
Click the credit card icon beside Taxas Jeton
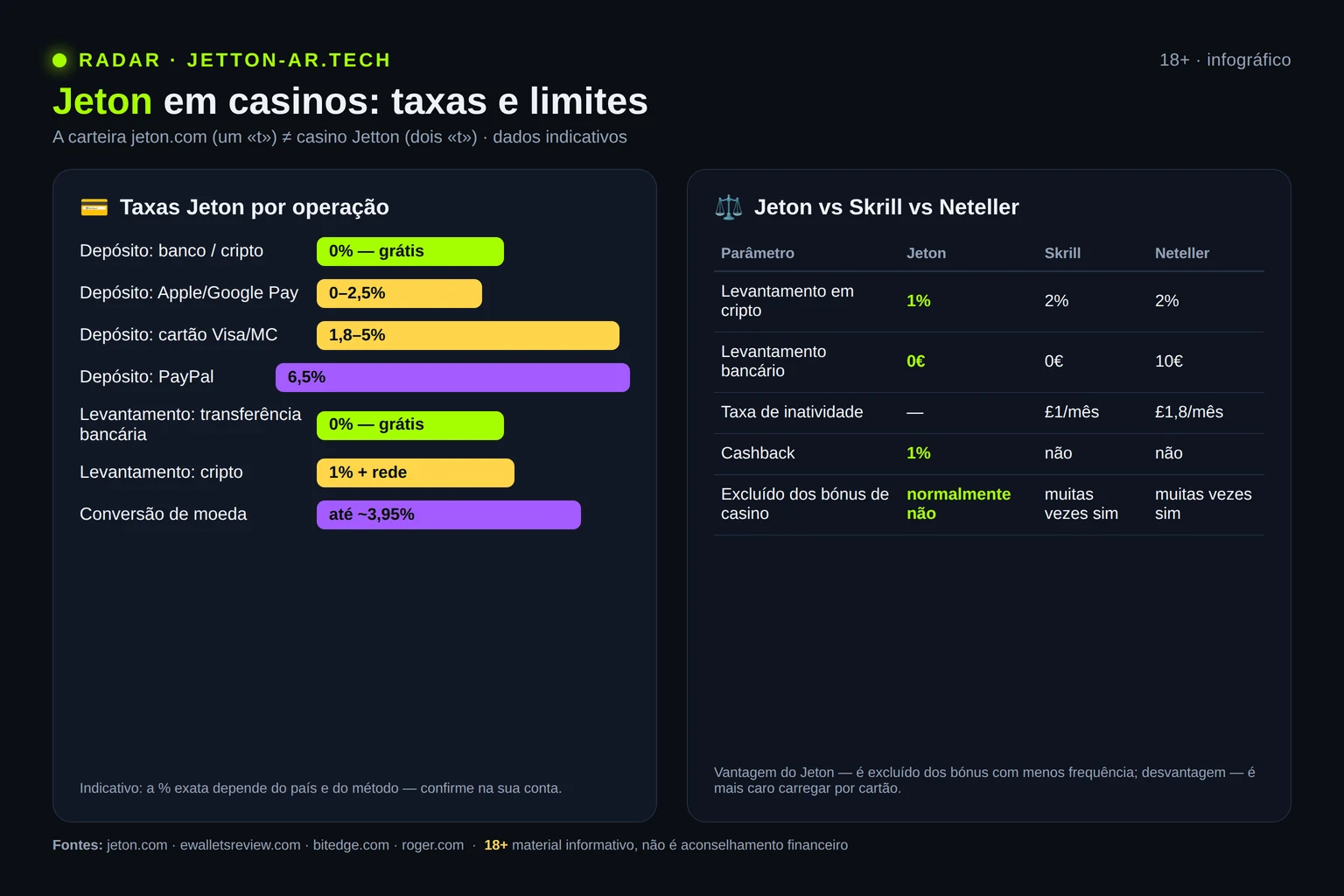[94, 207]
